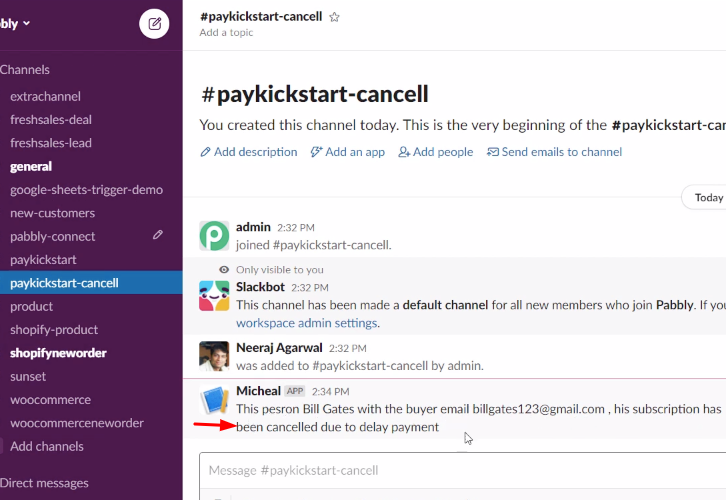Viewport: 726px width, 500px height.
Task: Open the shopifyneworder channel
Action: pos(58,353)
